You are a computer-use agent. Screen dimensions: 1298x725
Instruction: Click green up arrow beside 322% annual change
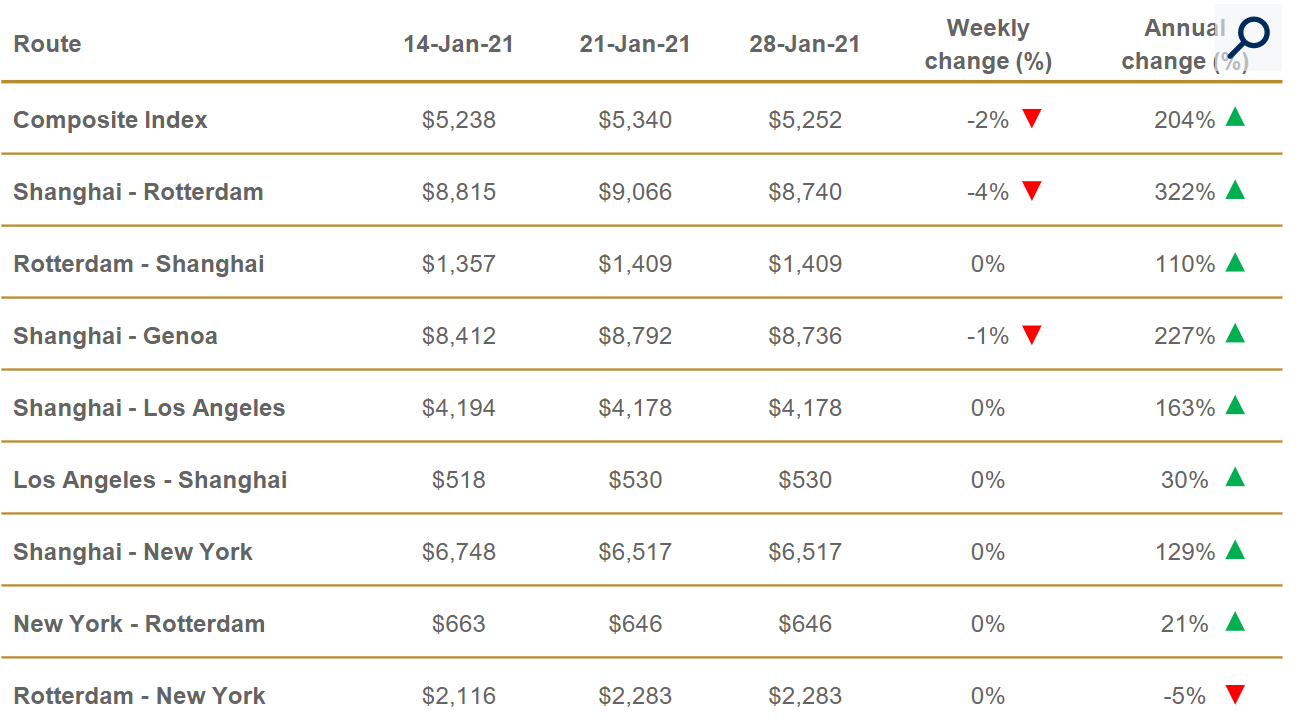[1235, 190]
